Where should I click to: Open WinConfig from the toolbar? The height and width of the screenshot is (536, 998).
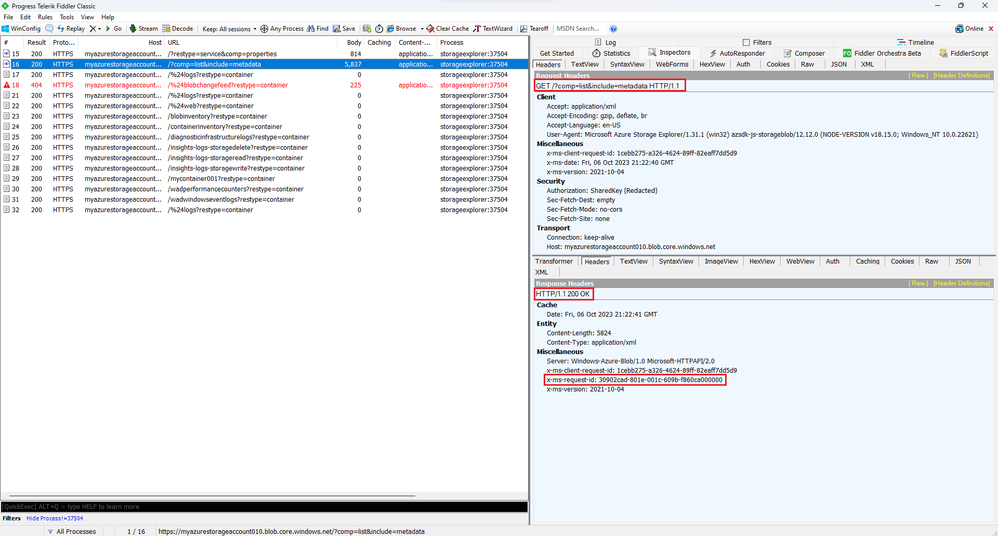(x=21, y=29)
